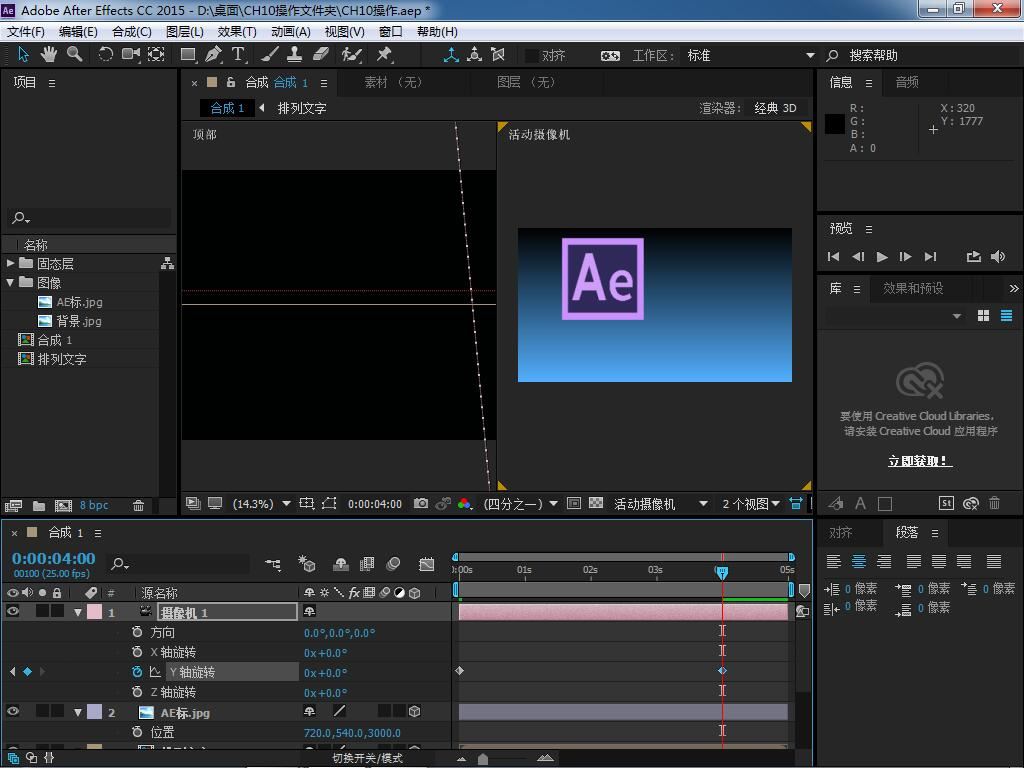
Task: Enable the Snapping (对齐) checkbox
Action: point(532,56)
